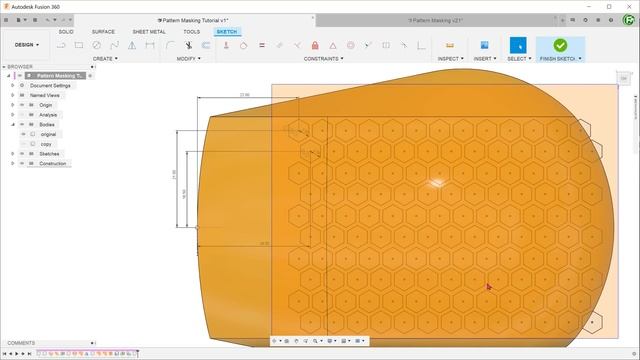The width and height of the screenshot is (640, 360).
Task: Click the timeline Play button
Action: (x=17, y=353)
